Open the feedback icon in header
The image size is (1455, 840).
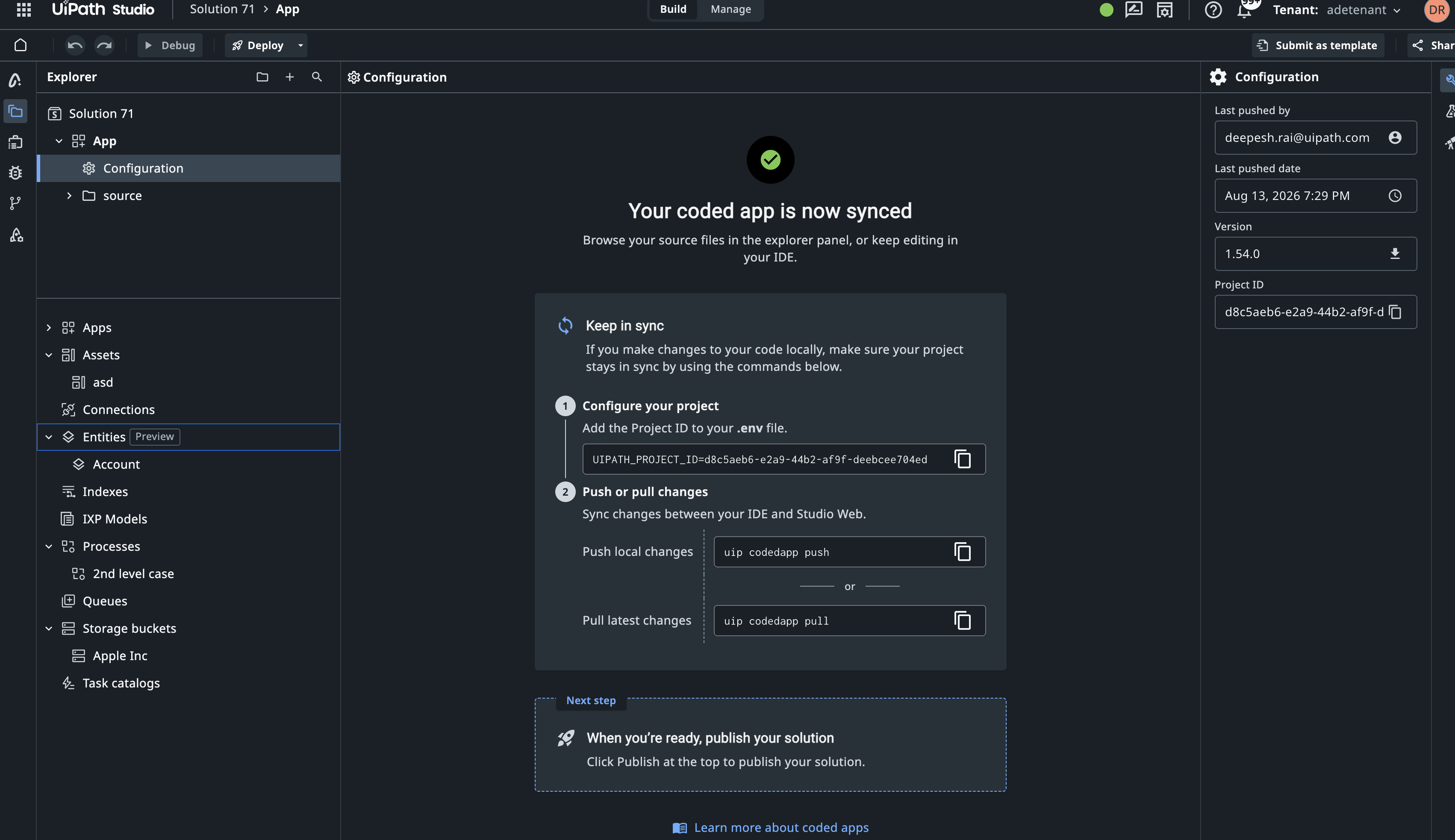click(x=1134, y=9)
